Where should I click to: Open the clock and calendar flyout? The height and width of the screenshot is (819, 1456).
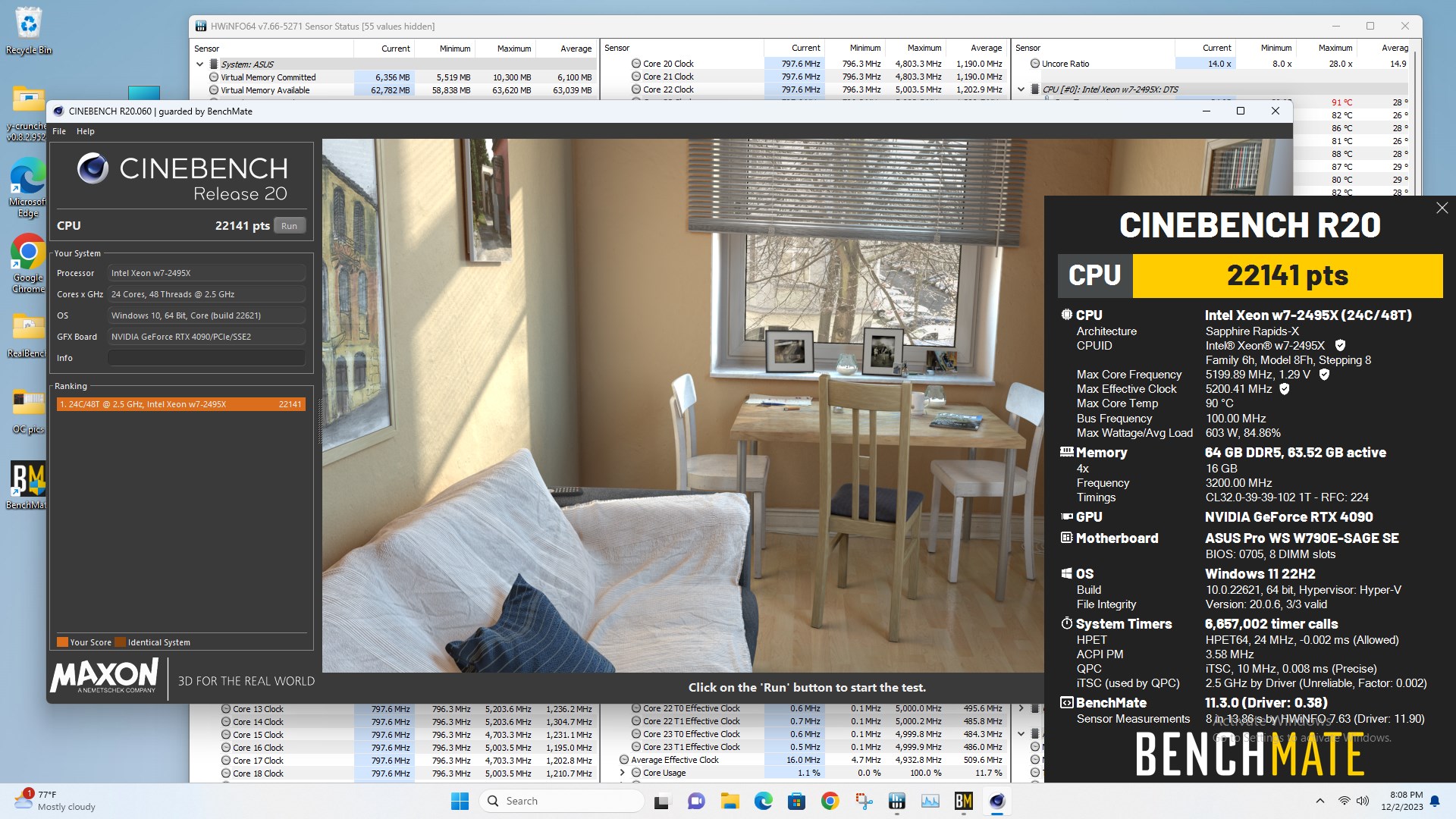click(x=1402, y=801)
